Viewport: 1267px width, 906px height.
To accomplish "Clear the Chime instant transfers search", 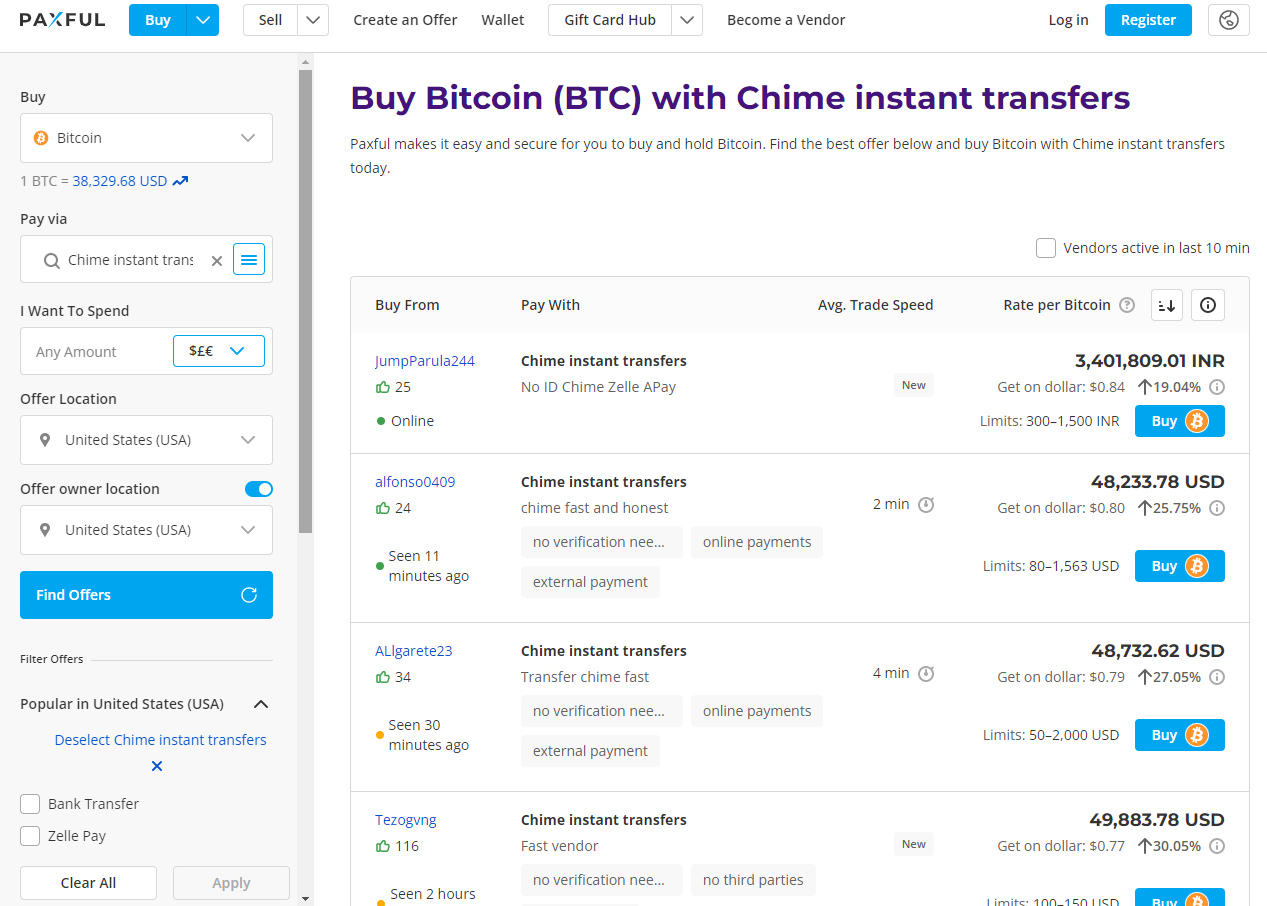I will click(x=217, y=260).
